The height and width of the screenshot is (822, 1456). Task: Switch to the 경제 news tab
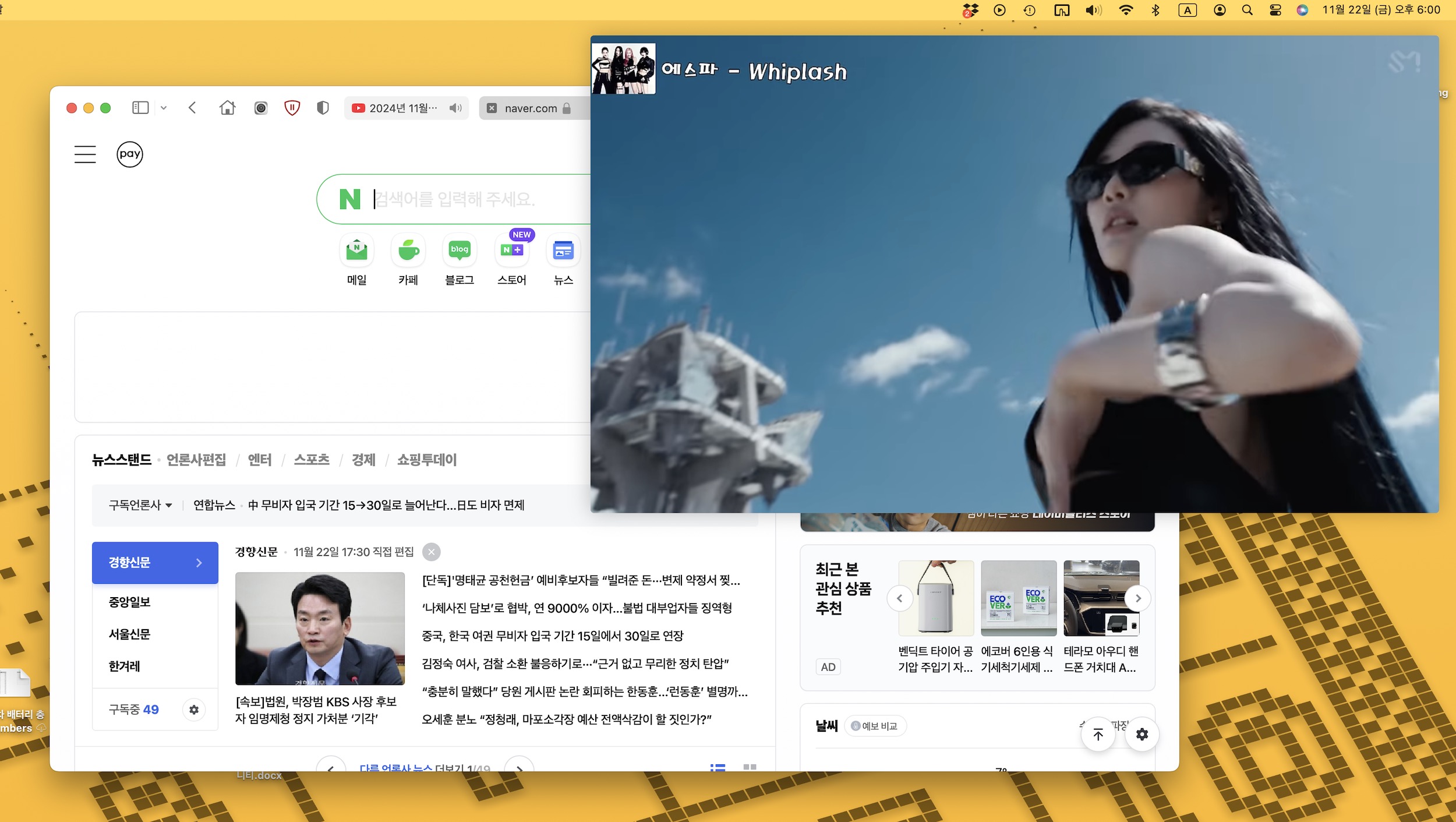pos(363,460)
